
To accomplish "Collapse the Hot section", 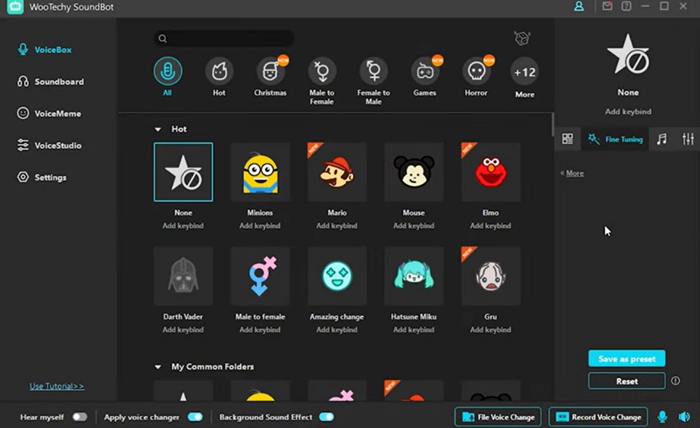I will click(x=158, y=129).
